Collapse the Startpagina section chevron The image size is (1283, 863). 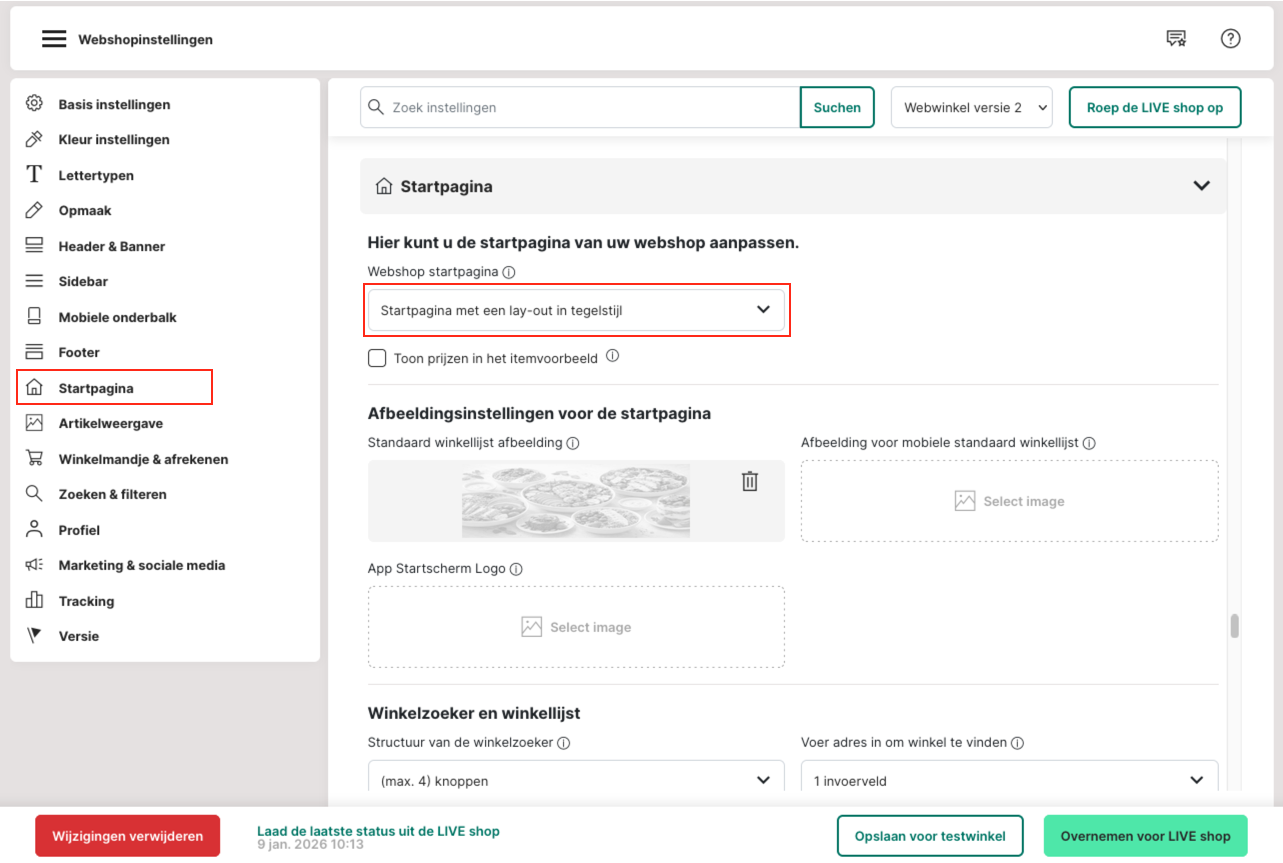tap(1201, 186)
